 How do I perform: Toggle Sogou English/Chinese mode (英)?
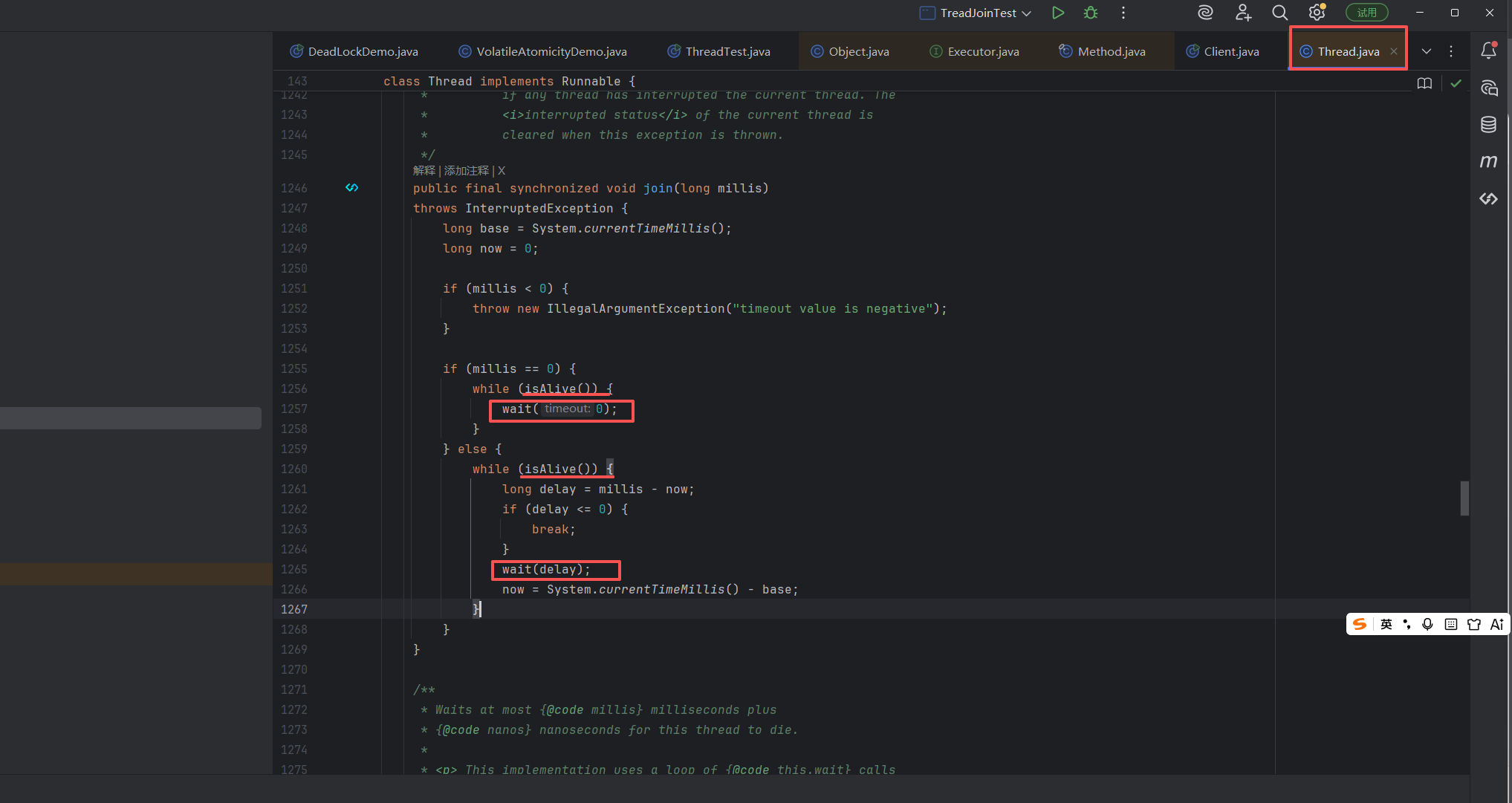click(x=1386, y=624)
